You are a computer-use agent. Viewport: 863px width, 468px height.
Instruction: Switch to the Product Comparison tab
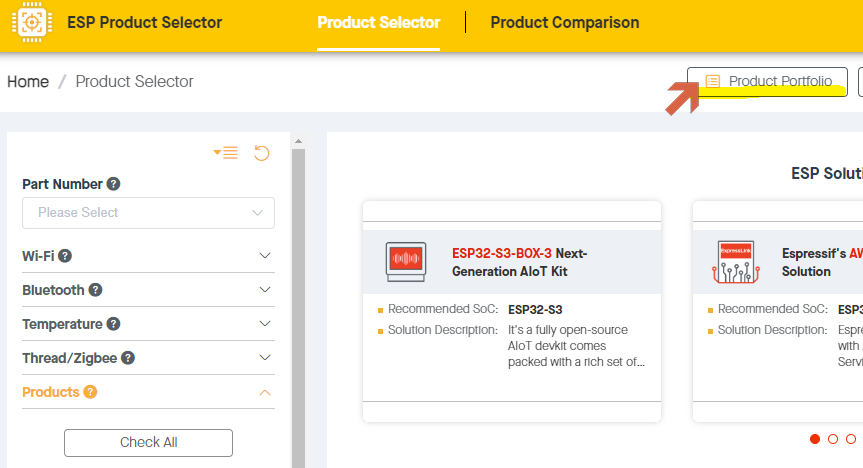[565, 23]
